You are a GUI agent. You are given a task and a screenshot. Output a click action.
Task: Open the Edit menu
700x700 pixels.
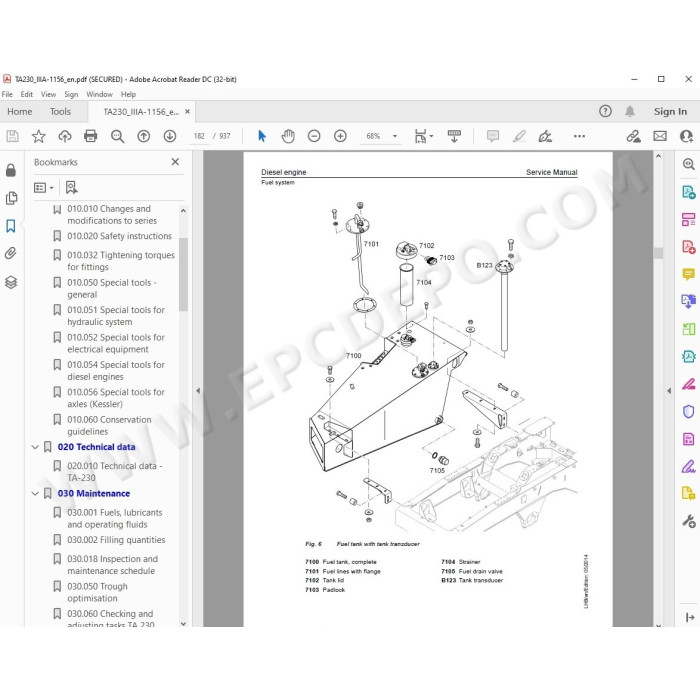pyautogui.click(x=26, y=94)
